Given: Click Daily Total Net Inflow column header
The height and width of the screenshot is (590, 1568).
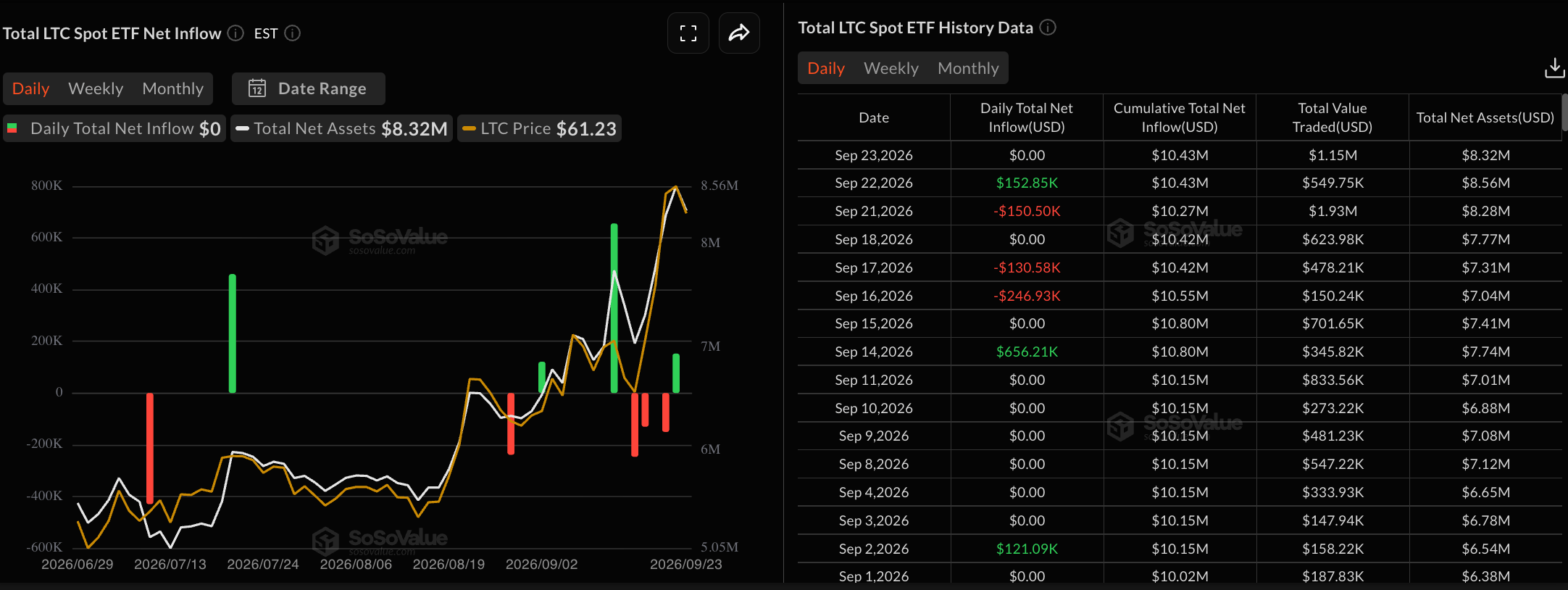Looking at the screenshot, I should pyautogui.click(x=1027, y=117).
